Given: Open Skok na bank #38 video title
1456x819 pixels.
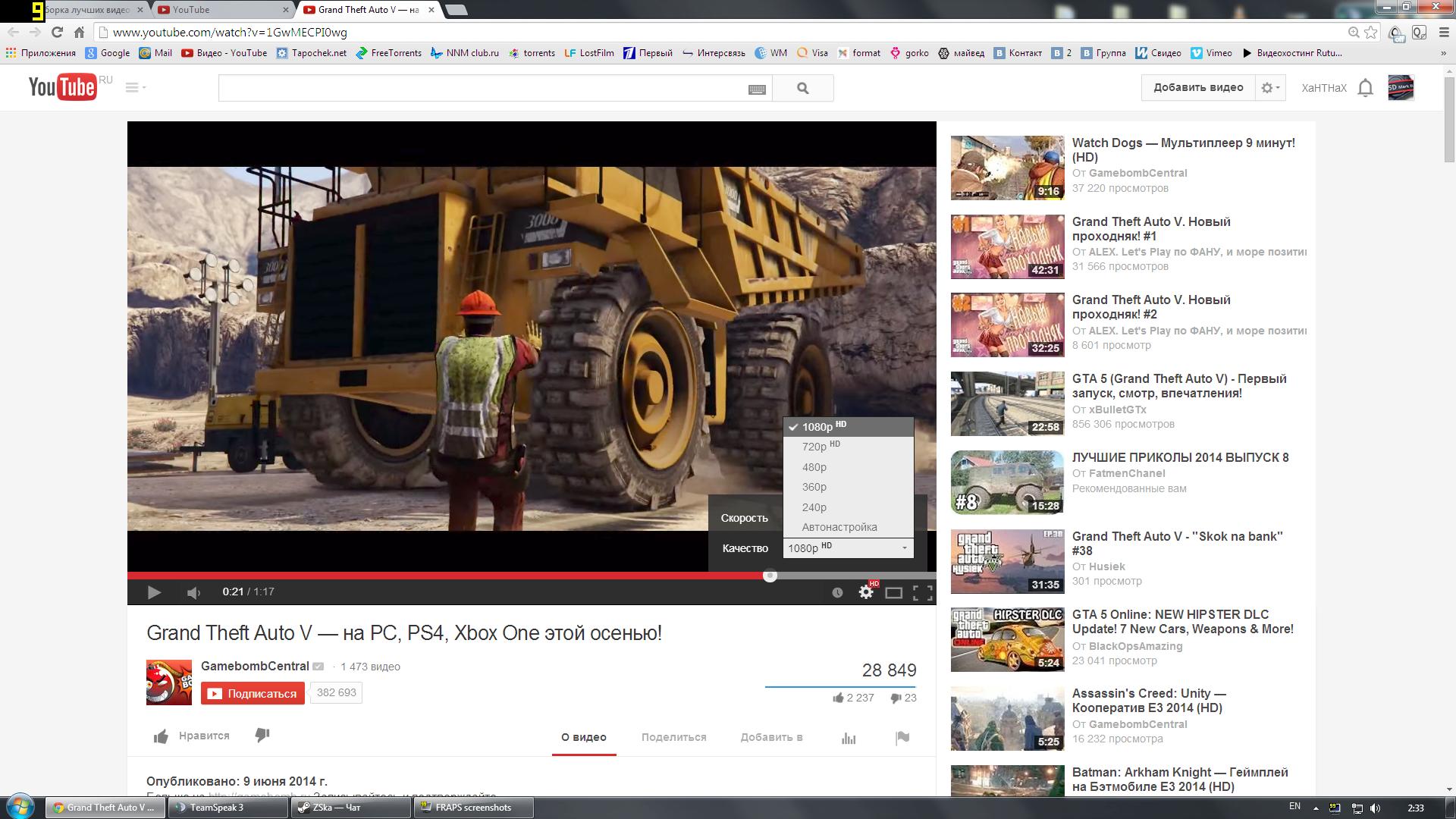Looking at the screenshot, I should click(1177, 544).
